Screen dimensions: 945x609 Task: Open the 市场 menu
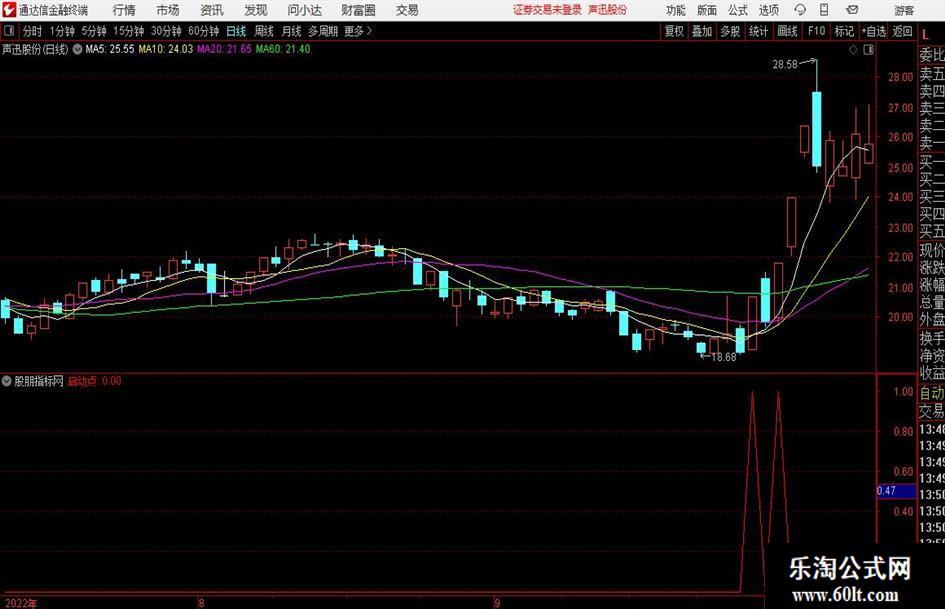click(x=168, y=10)
